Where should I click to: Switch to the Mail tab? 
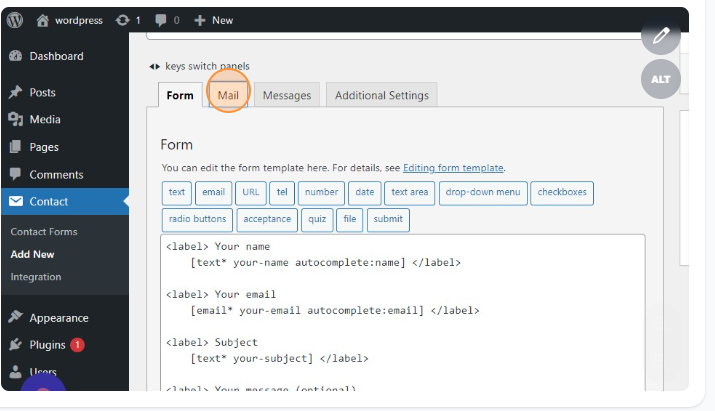click(x=228, y=95)
